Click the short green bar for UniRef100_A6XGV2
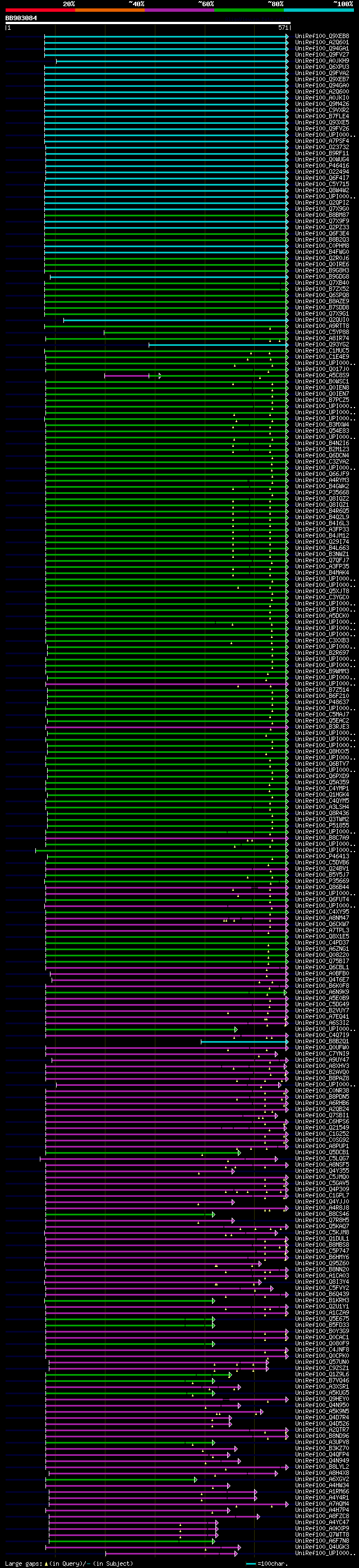Image resolution: width=359 pixels, height=1568 pixels. tap(121, 1480)
